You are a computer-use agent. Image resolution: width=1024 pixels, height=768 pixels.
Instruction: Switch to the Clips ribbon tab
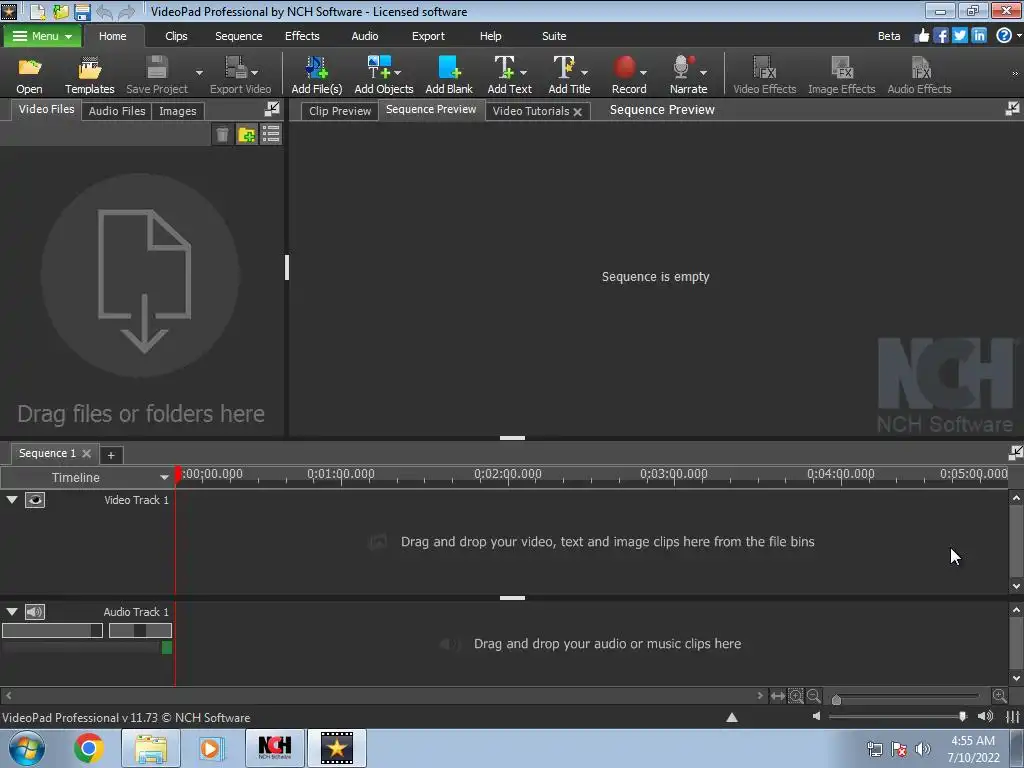(176, 36)
